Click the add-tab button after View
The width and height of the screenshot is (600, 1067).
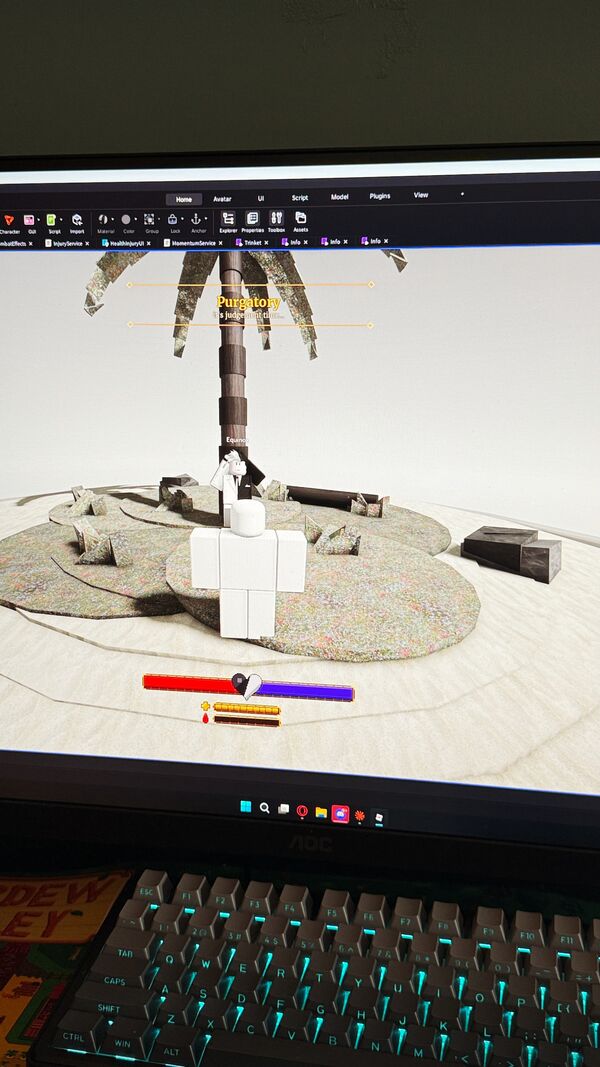(462, 194)
